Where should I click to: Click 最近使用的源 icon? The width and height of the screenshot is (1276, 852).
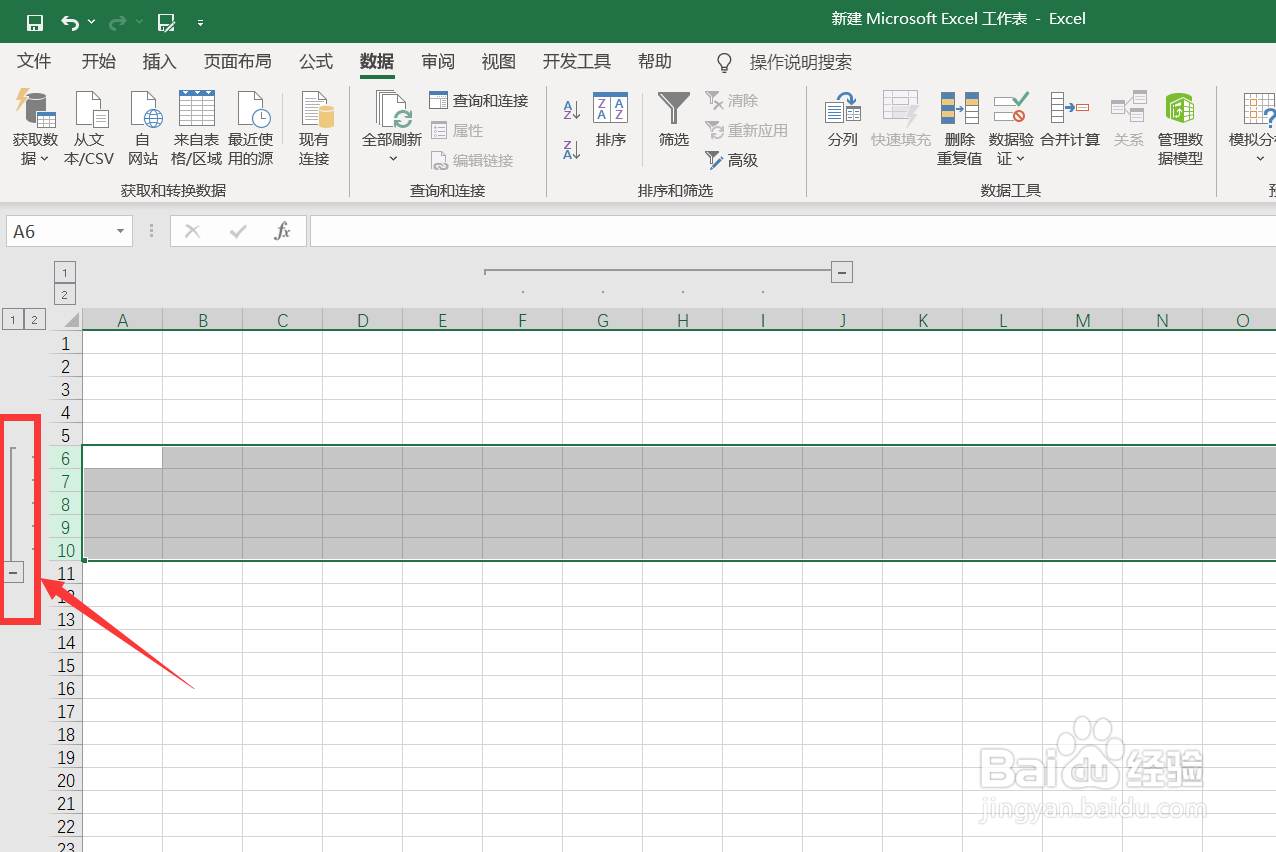click(251, 128)
